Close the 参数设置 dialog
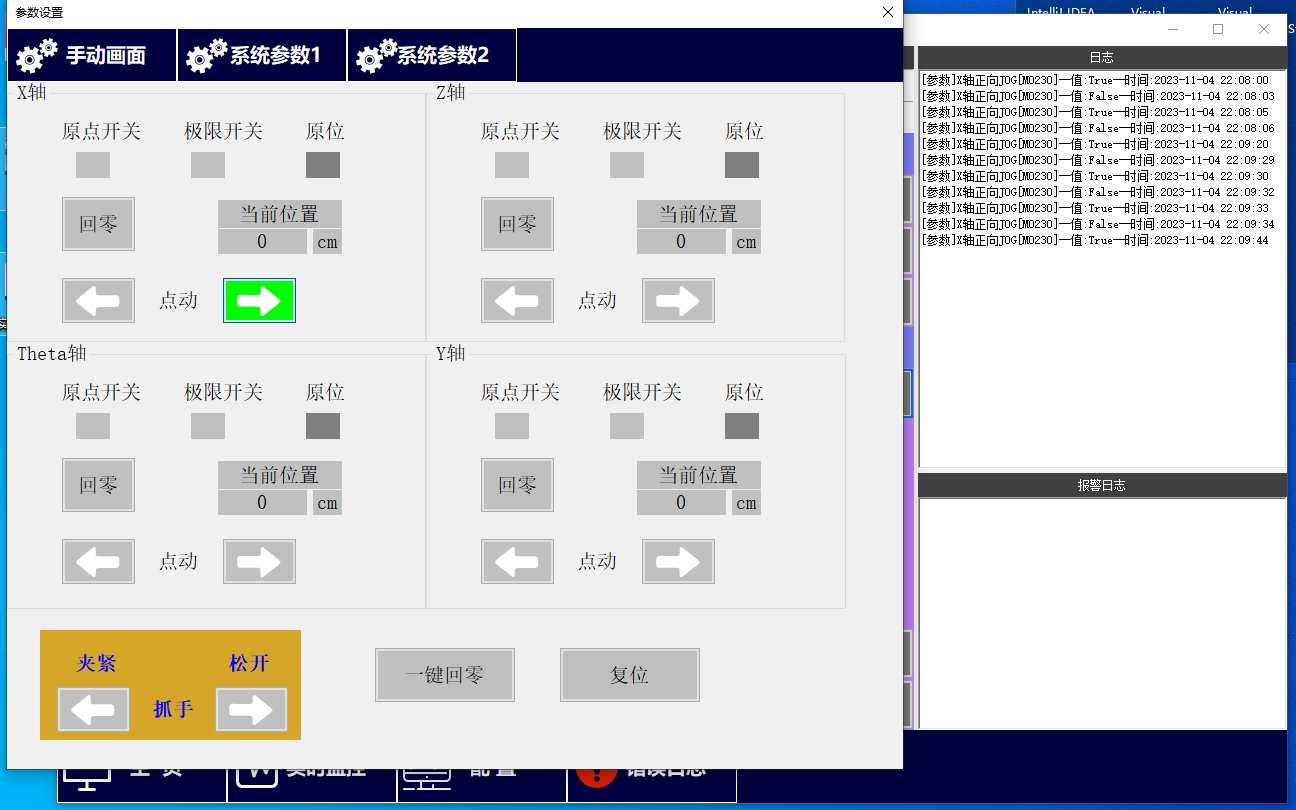 887,13
